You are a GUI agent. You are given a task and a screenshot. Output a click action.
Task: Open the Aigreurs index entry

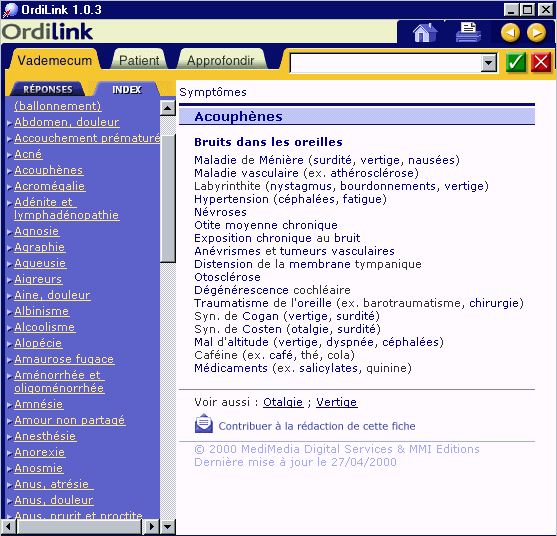click(x=38, y=279)
